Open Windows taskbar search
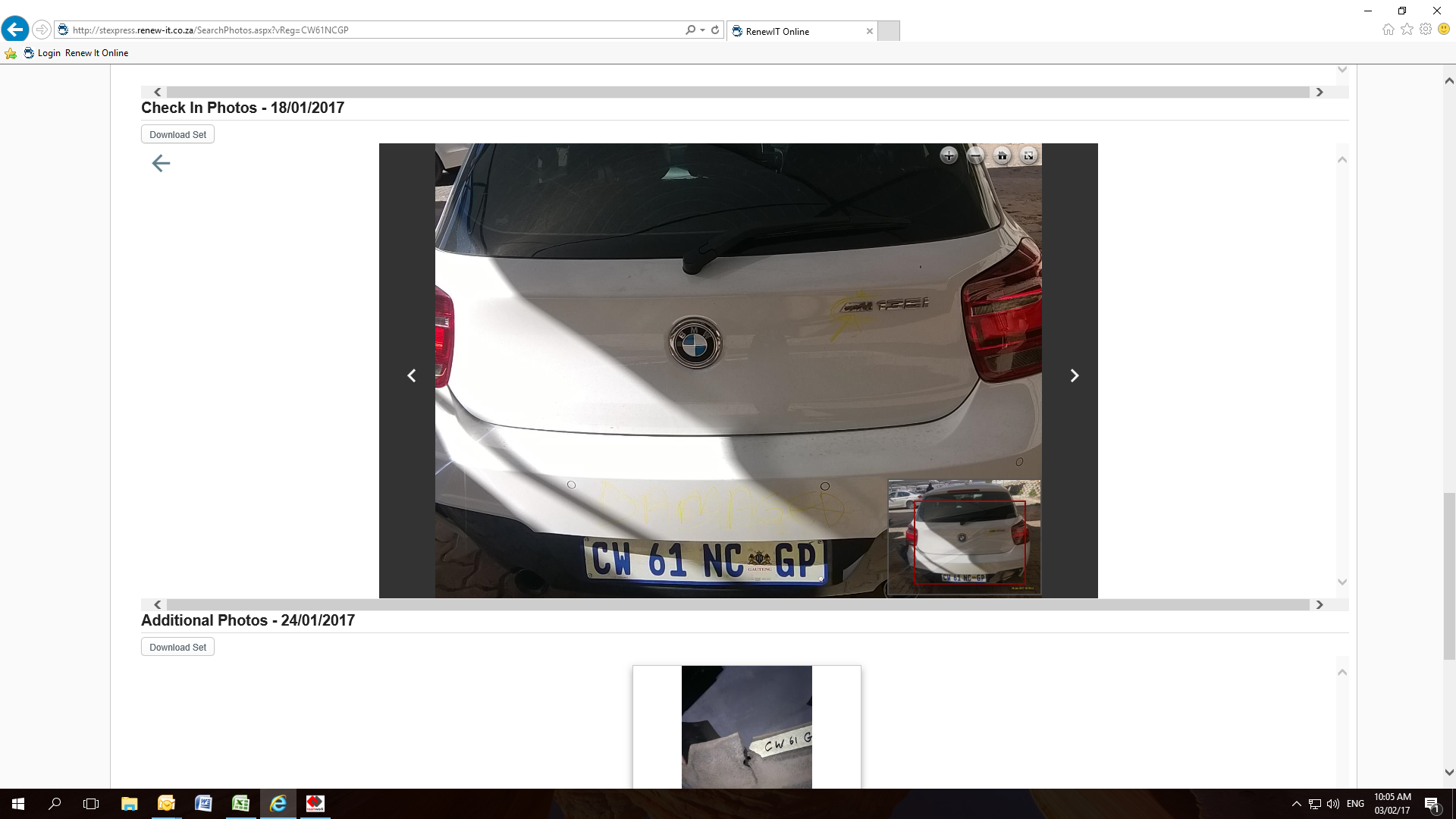Image resolution: width=1456 pixels, height=819 pixels. [55, 804]
